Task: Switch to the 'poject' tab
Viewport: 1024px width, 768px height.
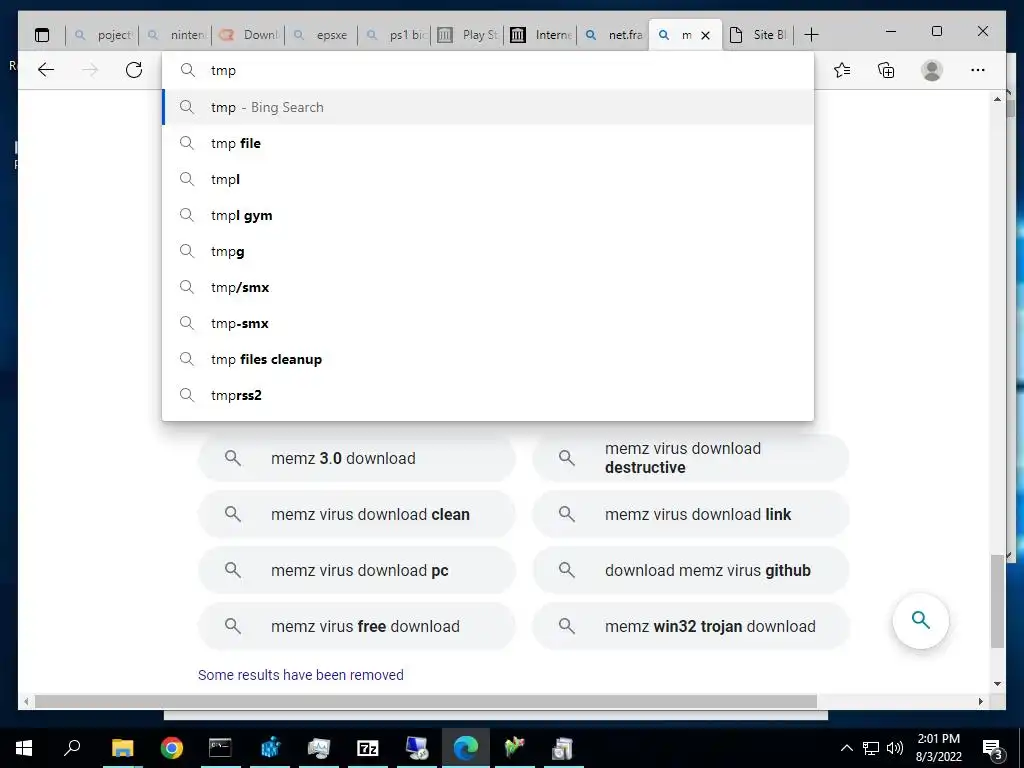Action: pos(103,35)
